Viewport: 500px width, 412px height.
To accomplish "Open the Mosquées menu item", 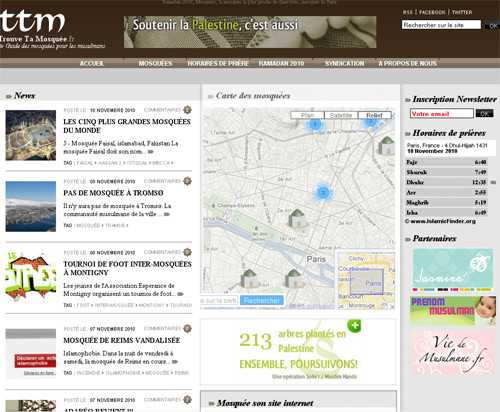I will click(x=155, y=63).
